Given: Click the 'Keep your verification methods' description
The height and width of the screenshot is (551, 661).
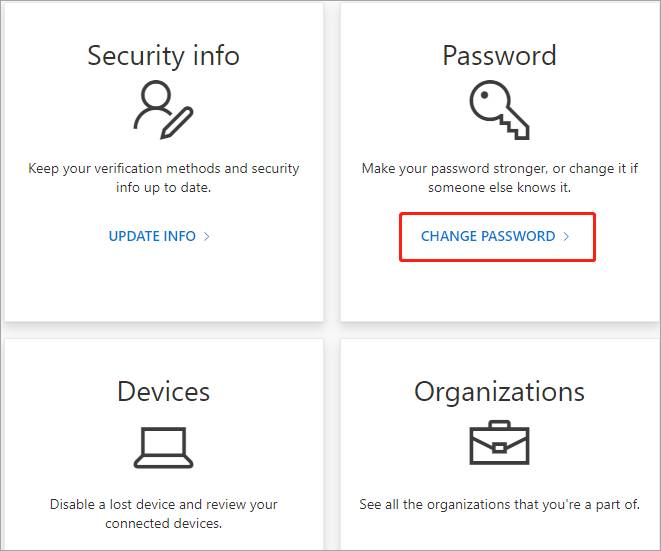Looking at the screenshot, I should pyautogui.click(x=164, y=177).
